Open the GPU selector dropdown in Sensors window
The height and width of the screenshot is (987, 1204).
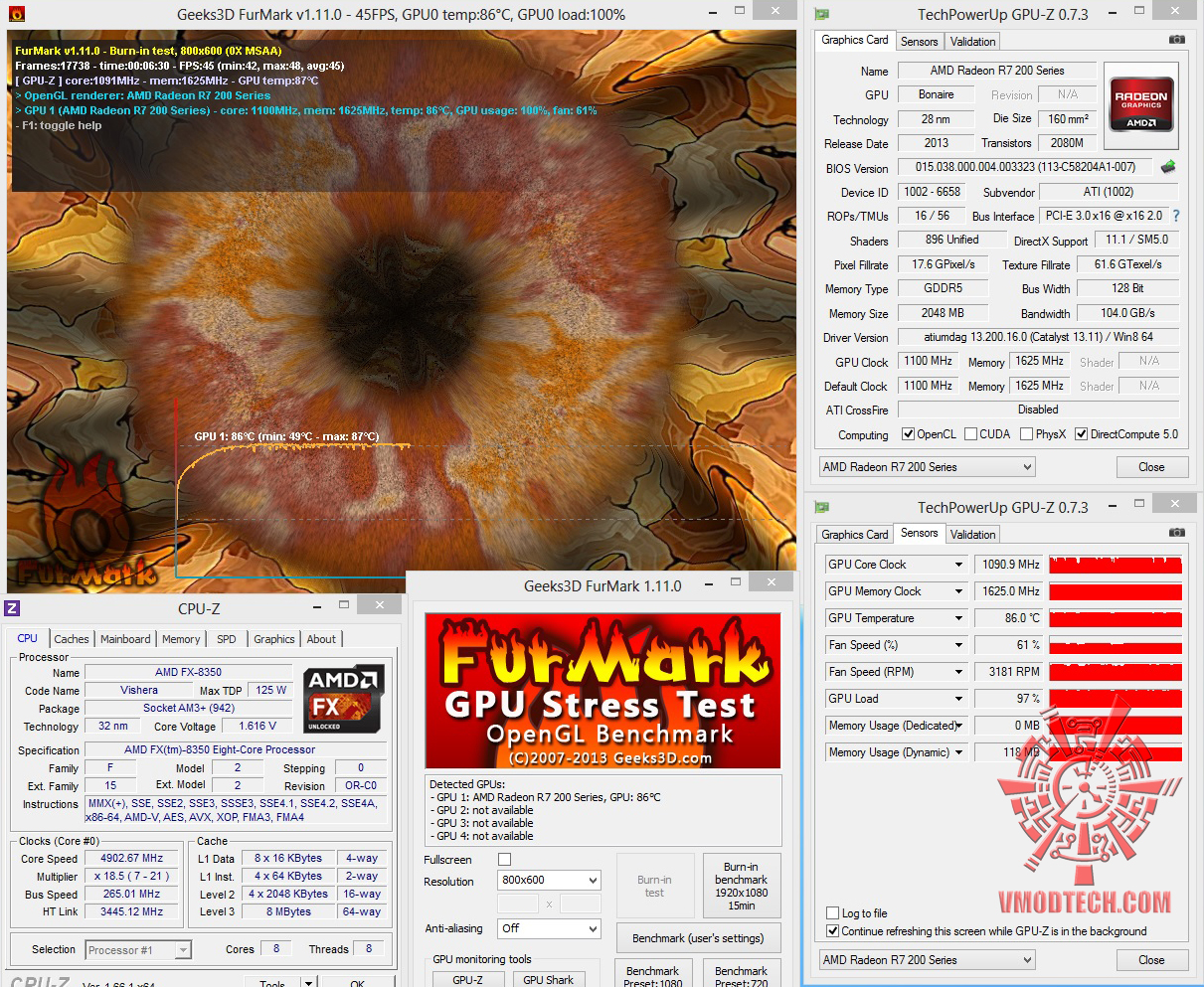(927, 960)
